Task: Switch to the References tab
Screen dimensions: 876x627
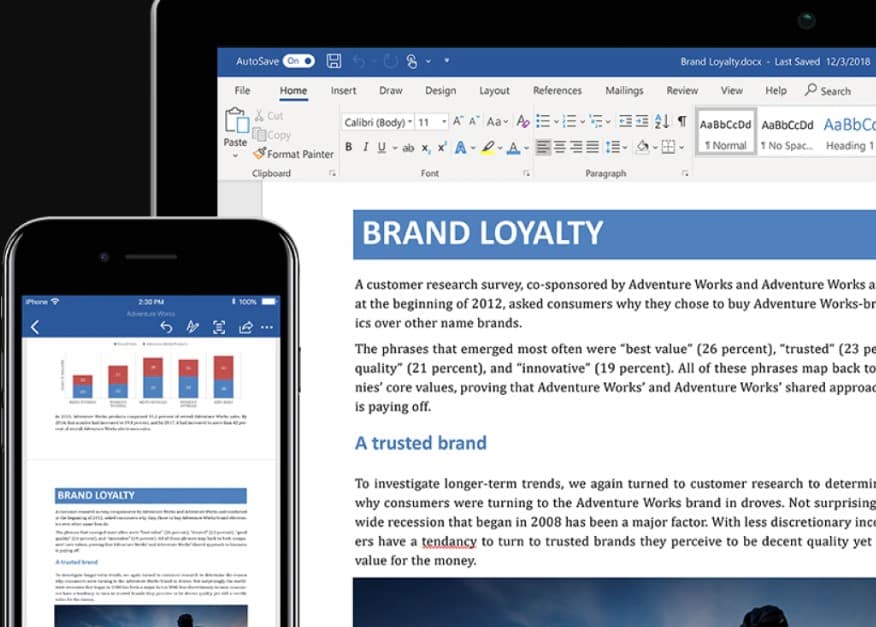Action: [x=557, y=91]
